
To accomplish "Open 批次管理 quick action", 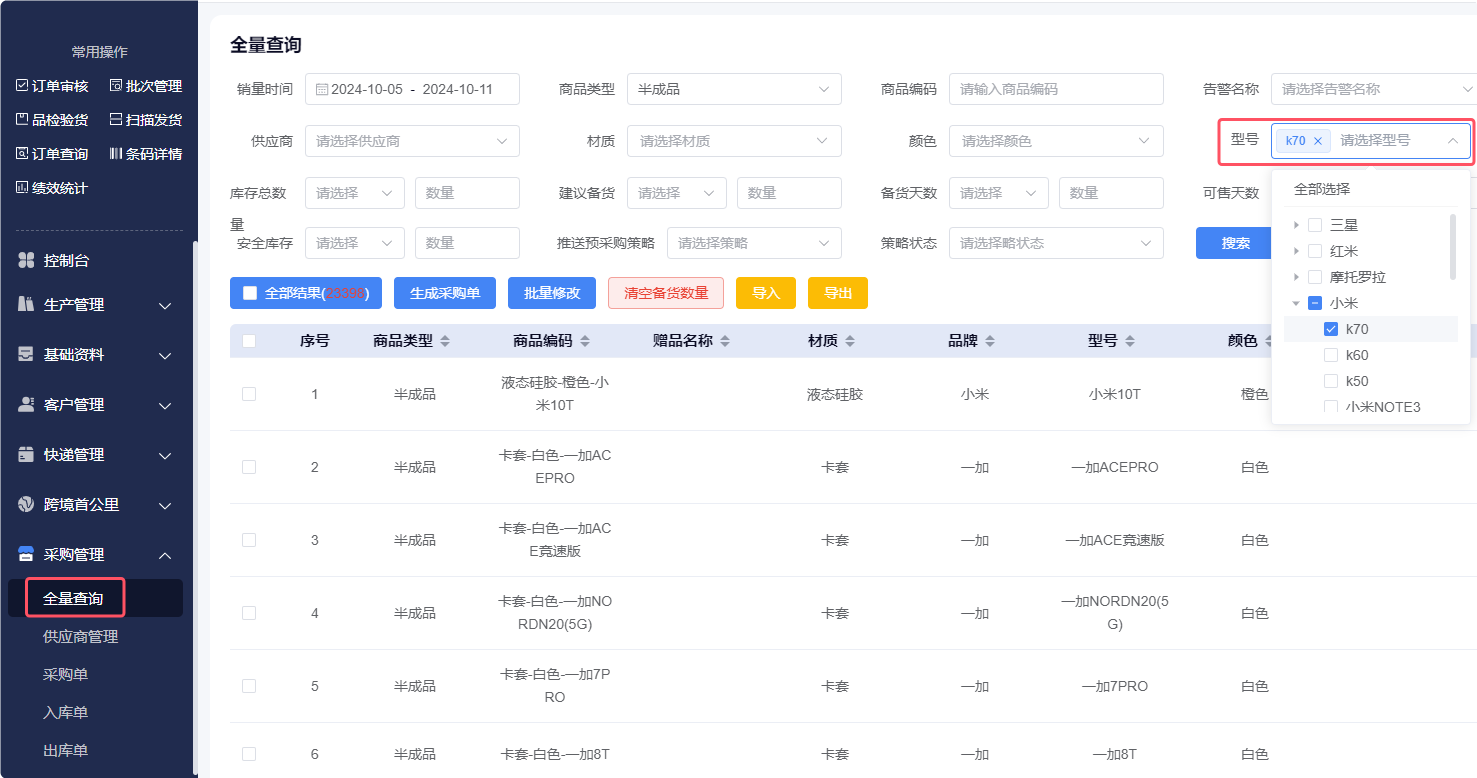I will (115, 86).
